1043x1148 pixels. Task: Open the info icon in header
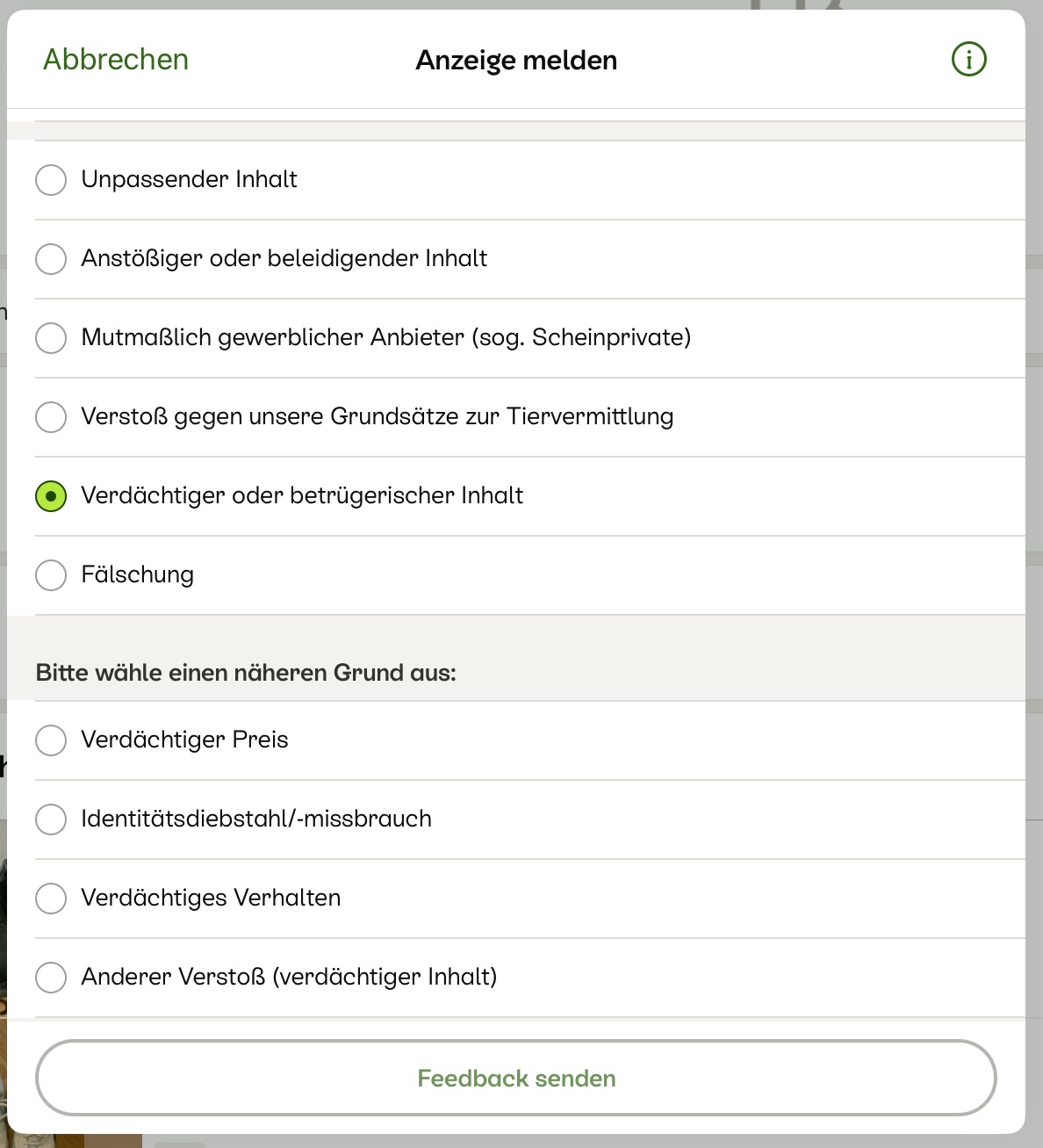969,60
